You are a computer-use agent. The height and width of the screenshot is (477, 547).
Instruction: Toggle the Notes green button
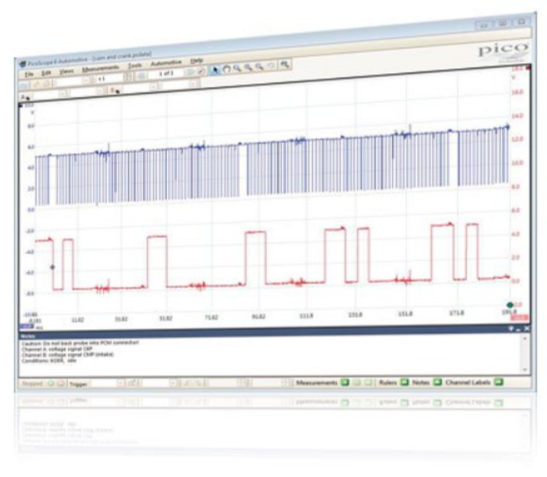(x=437, y=382)
